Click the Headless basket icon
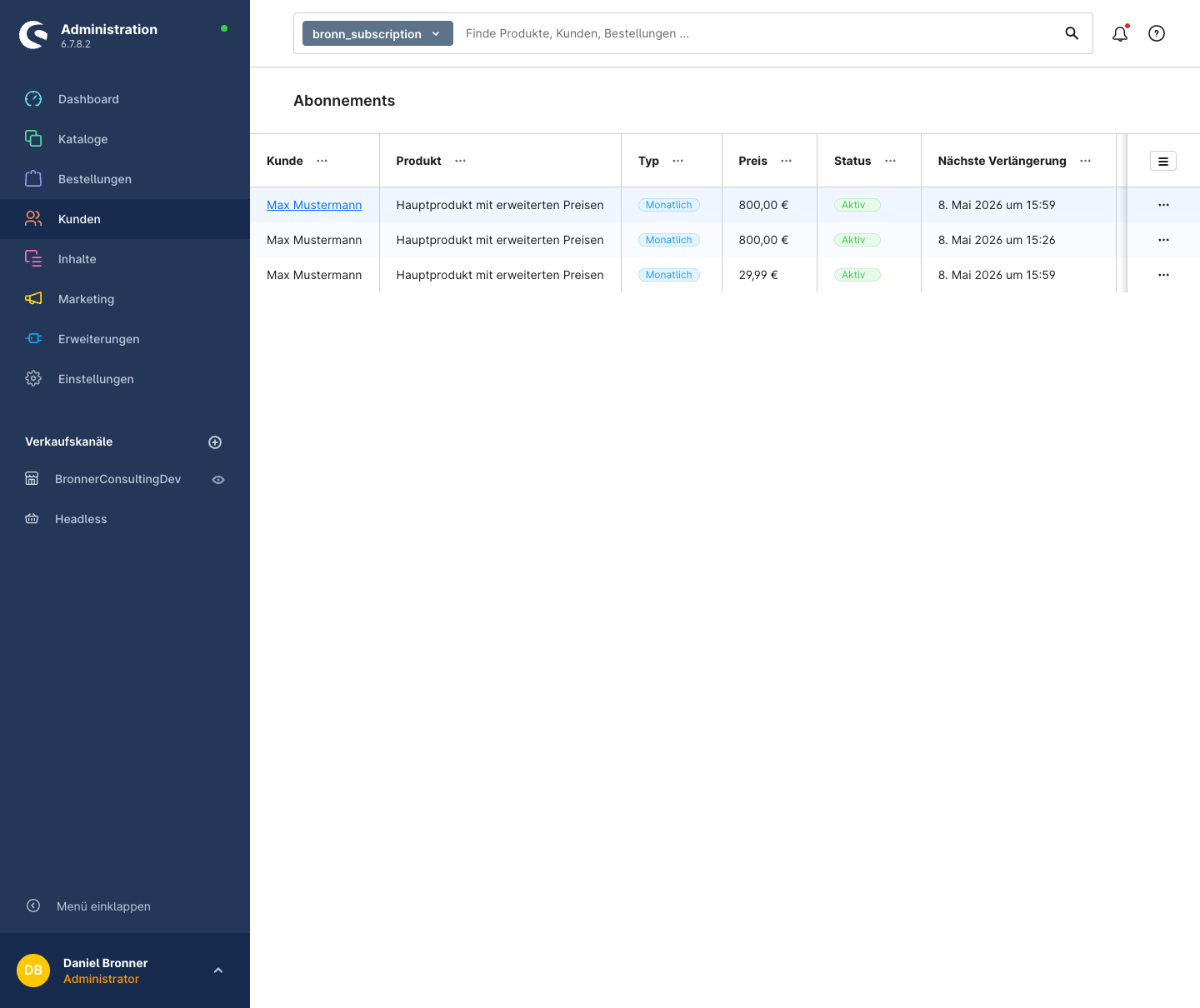 coord(32,519)
